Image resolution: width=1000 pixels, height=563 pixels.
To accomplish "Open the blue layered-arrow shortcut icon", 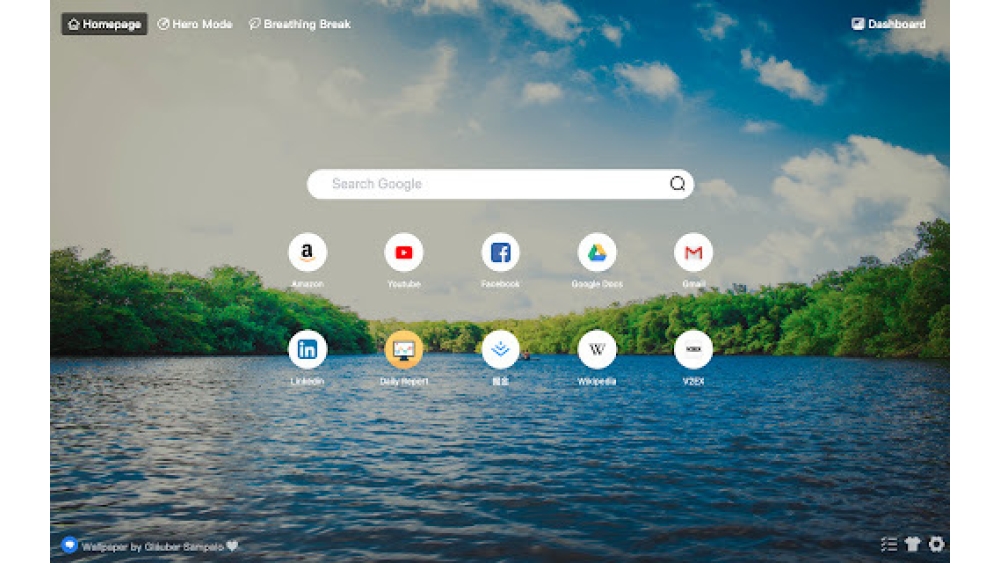I will (x=500, y=349).
